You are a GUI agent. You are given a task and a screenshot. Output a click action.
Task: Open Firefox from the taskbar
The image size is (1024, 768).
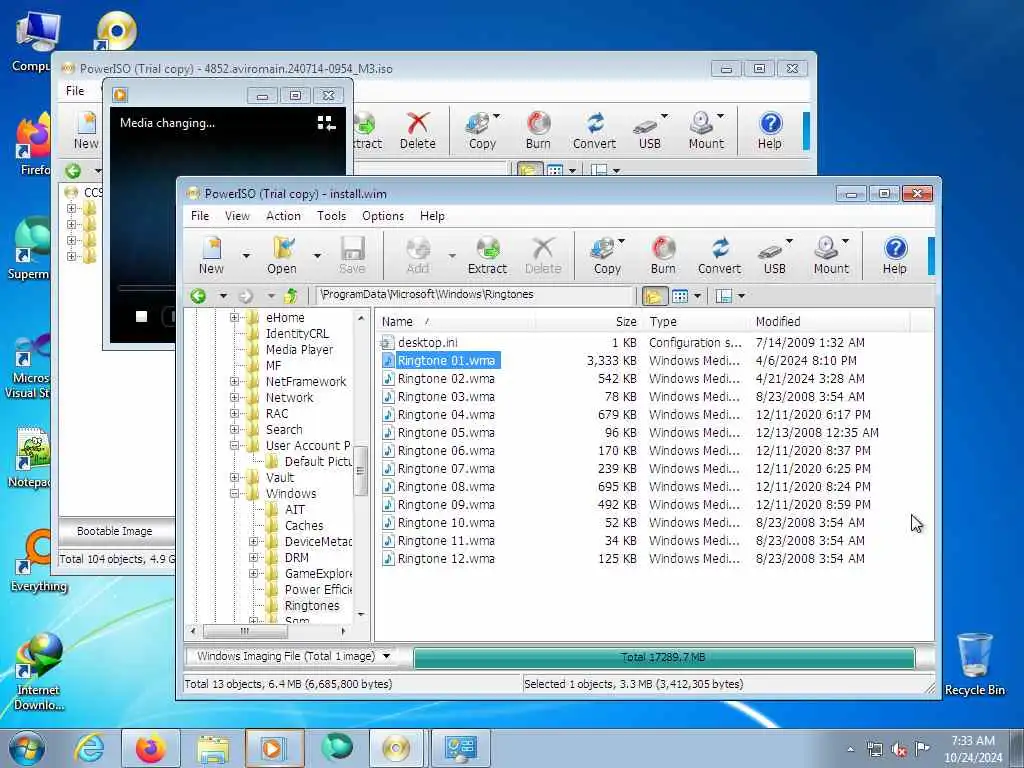(150, 748)
